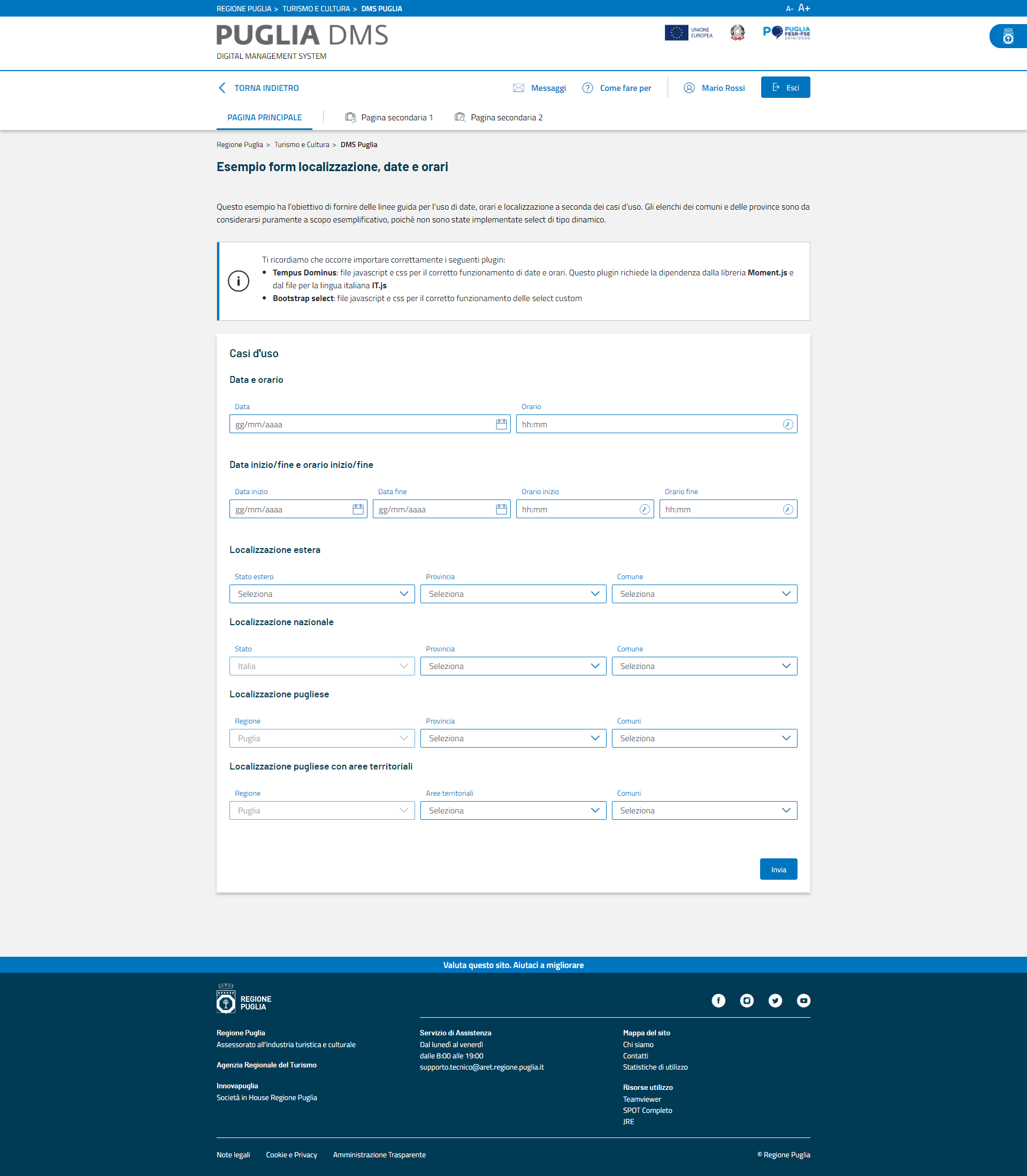This screenshot has width=1027, height=1176.
Task: Click the Messaggi envelope icon
Action: click(x=518, y=88)
